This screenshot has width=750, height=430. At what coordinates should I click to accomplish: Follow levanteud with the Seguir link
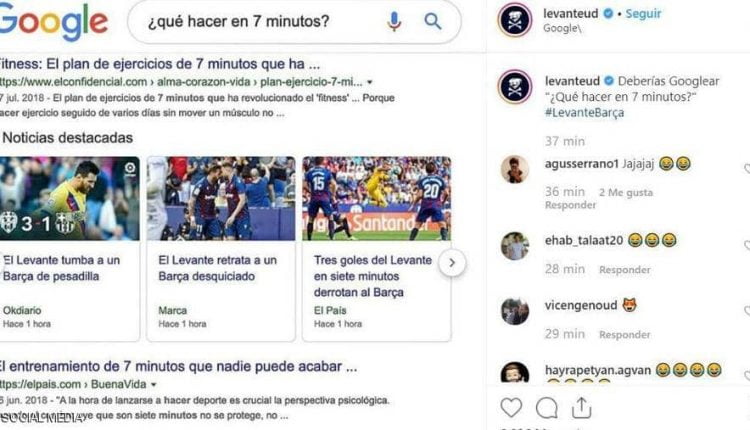(643, 13)
